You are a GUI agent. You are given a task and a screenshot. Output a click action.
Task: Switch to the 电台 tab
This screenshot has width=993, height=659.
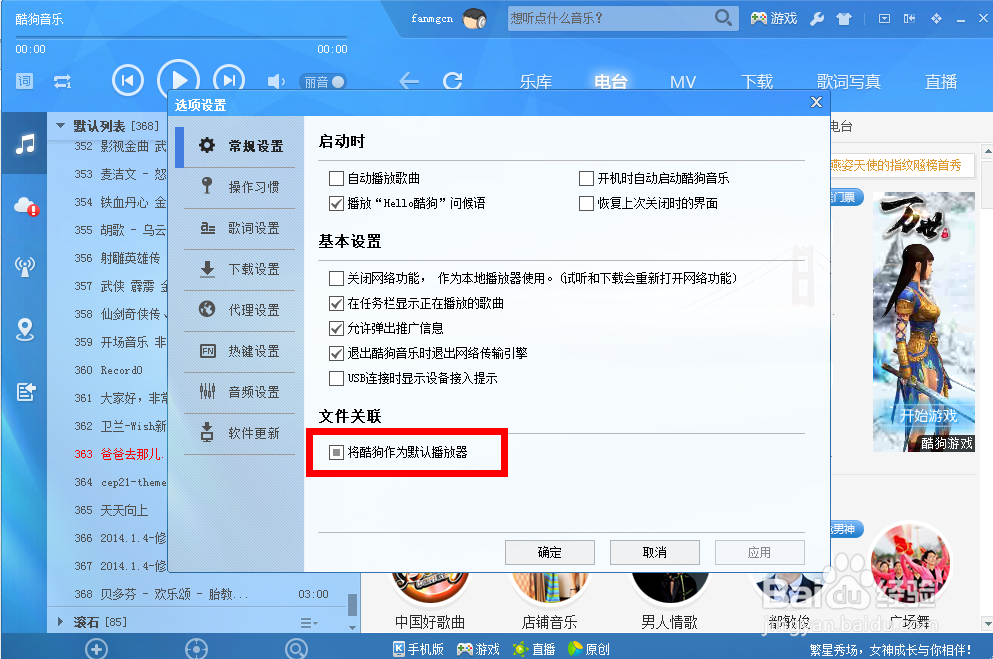[x=611, y=82]
